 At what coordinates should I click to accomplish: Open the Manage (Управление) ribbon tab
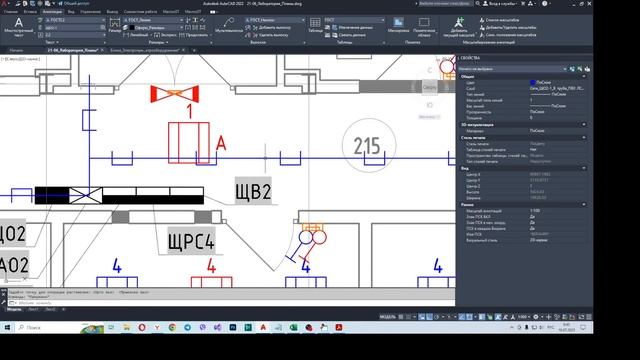click(90, 12)
